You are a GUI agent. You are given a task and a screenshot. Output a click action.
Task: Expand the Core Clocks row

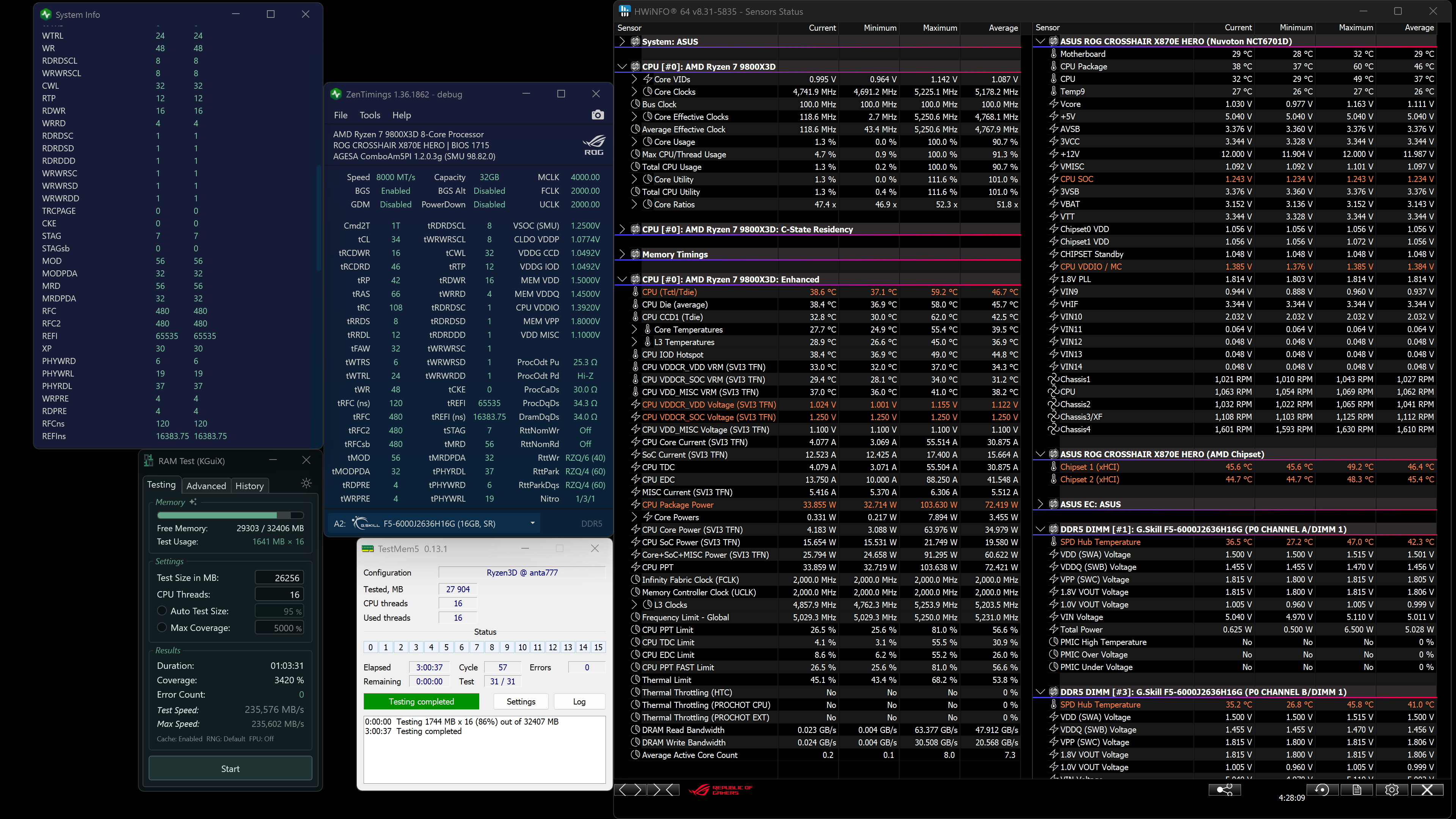point(634,91)
